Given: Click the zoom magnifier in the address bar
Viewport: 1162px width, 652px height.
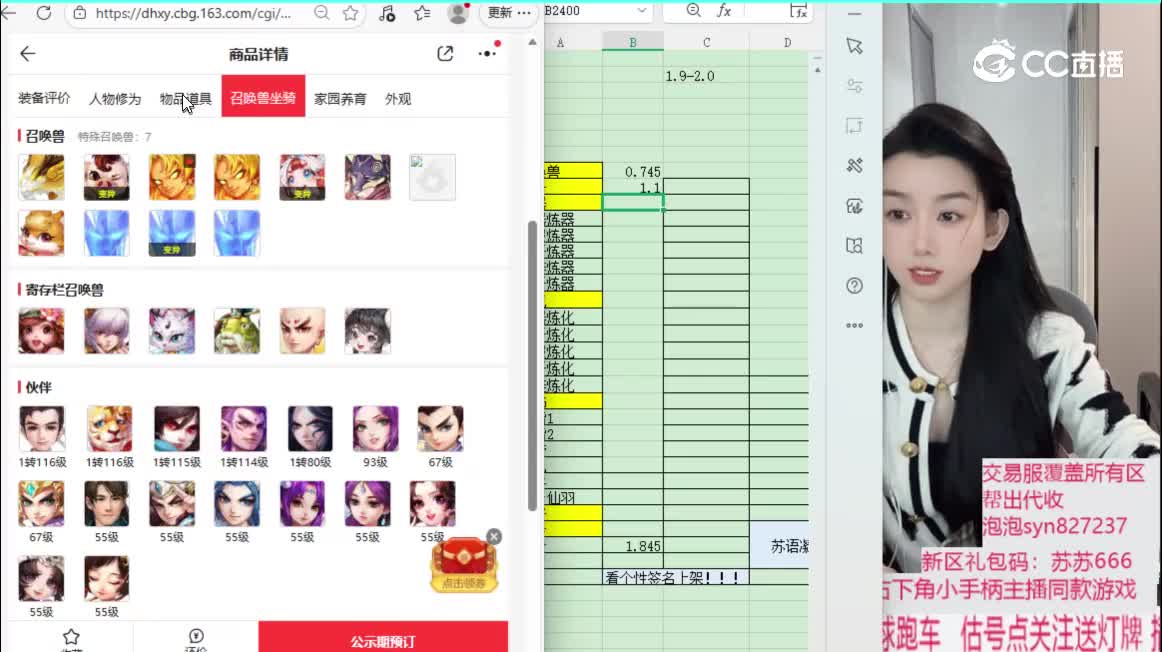Looking at the screenshot, I should tap(321, 13).
